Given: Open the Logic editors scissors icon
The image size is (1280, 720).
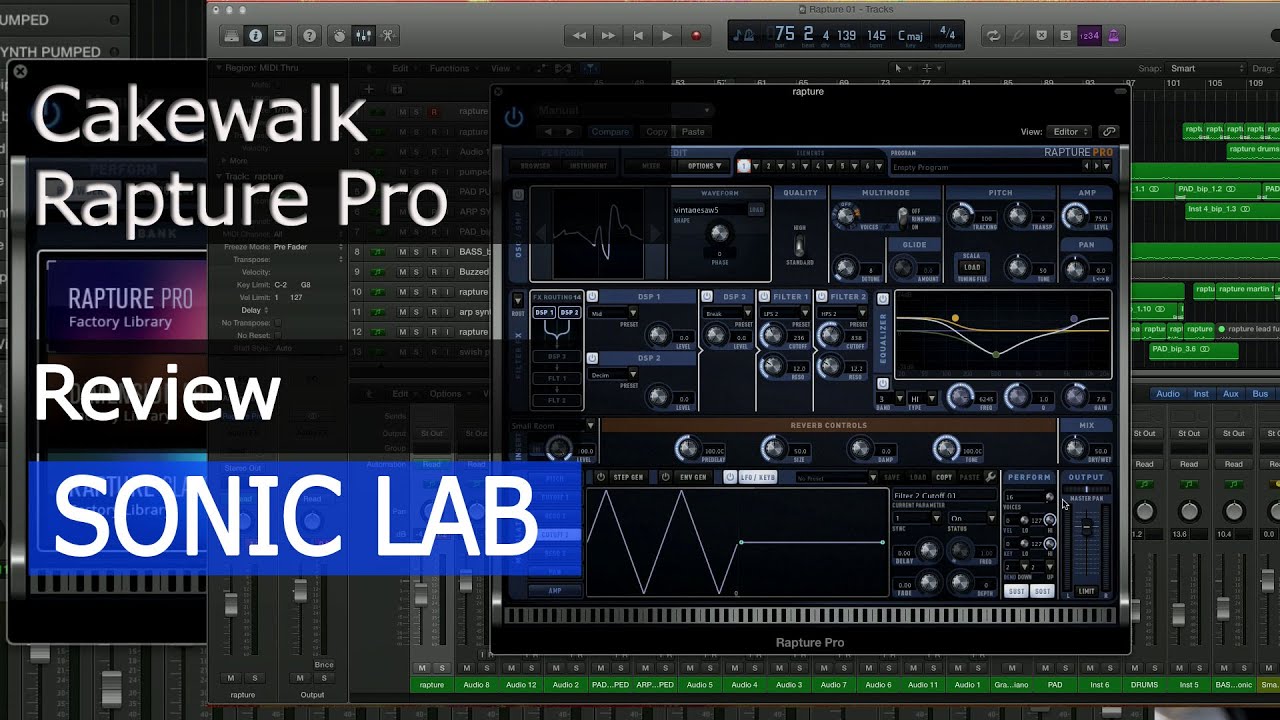Looking at the screenshot, I should pyautogui.click(x=388, y=36).
